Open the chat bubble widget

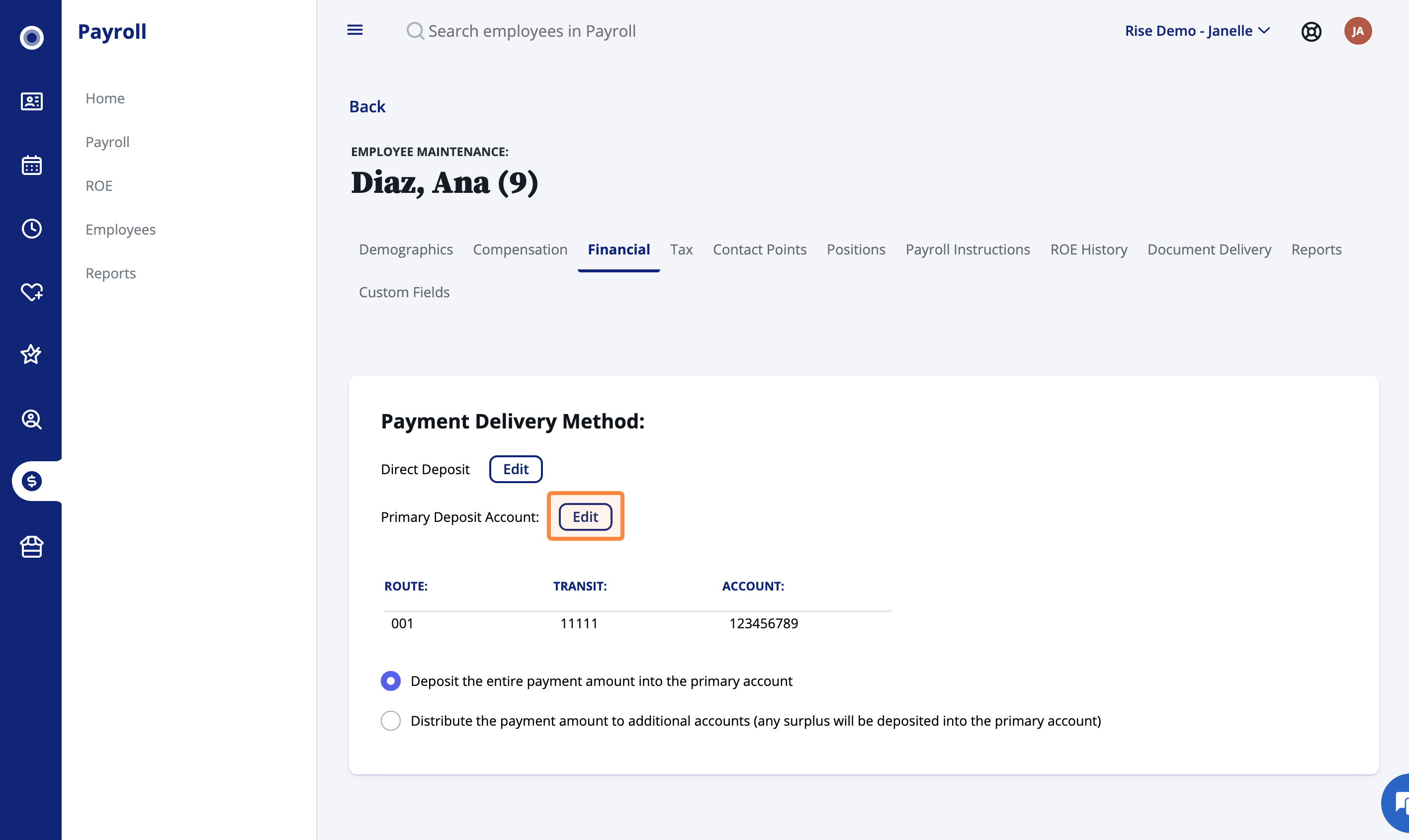pos(1396,804)
